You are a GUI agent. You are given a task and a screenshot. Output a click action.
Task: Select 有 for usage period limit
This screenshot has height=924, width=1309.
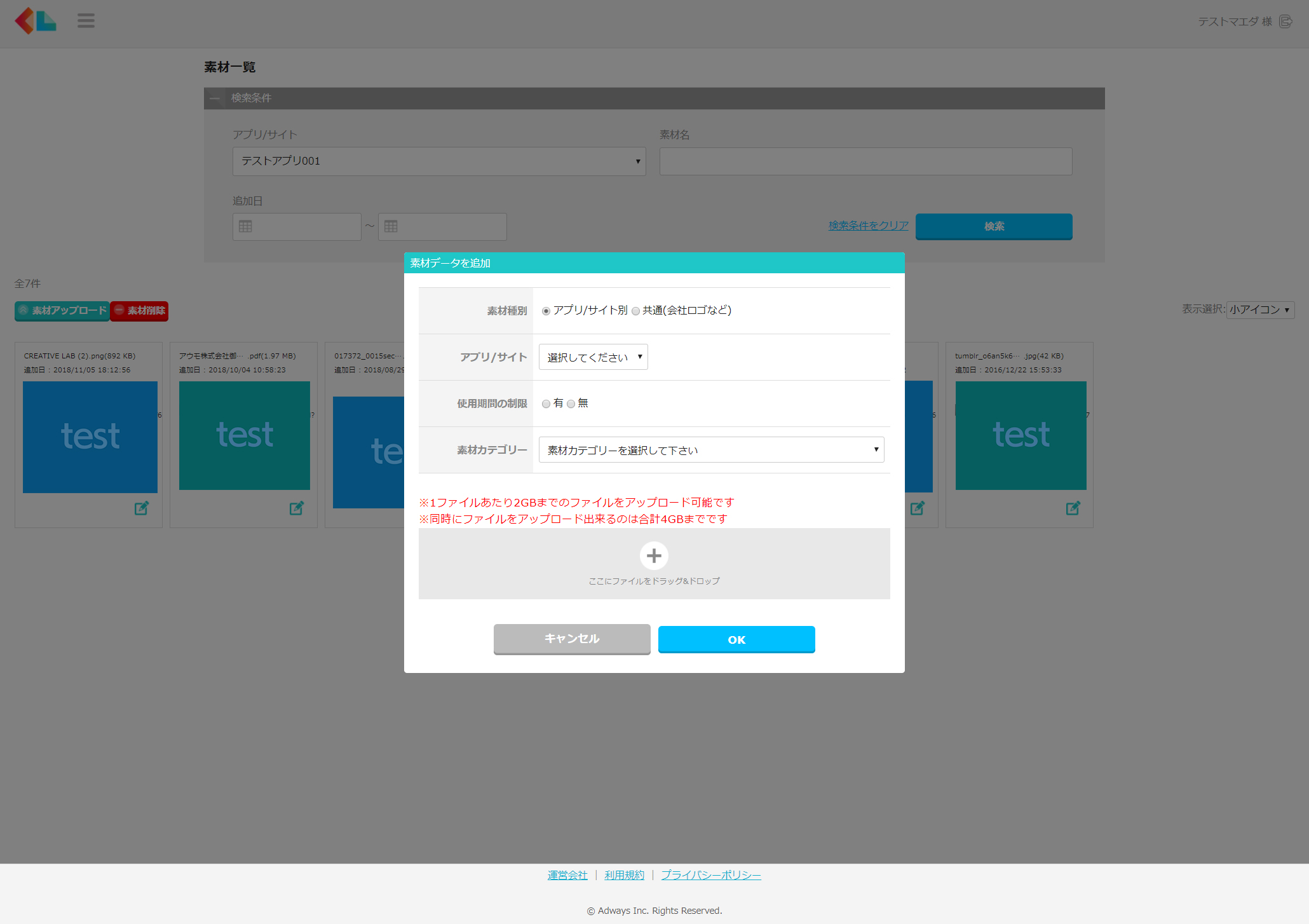[x=546, y=404]
